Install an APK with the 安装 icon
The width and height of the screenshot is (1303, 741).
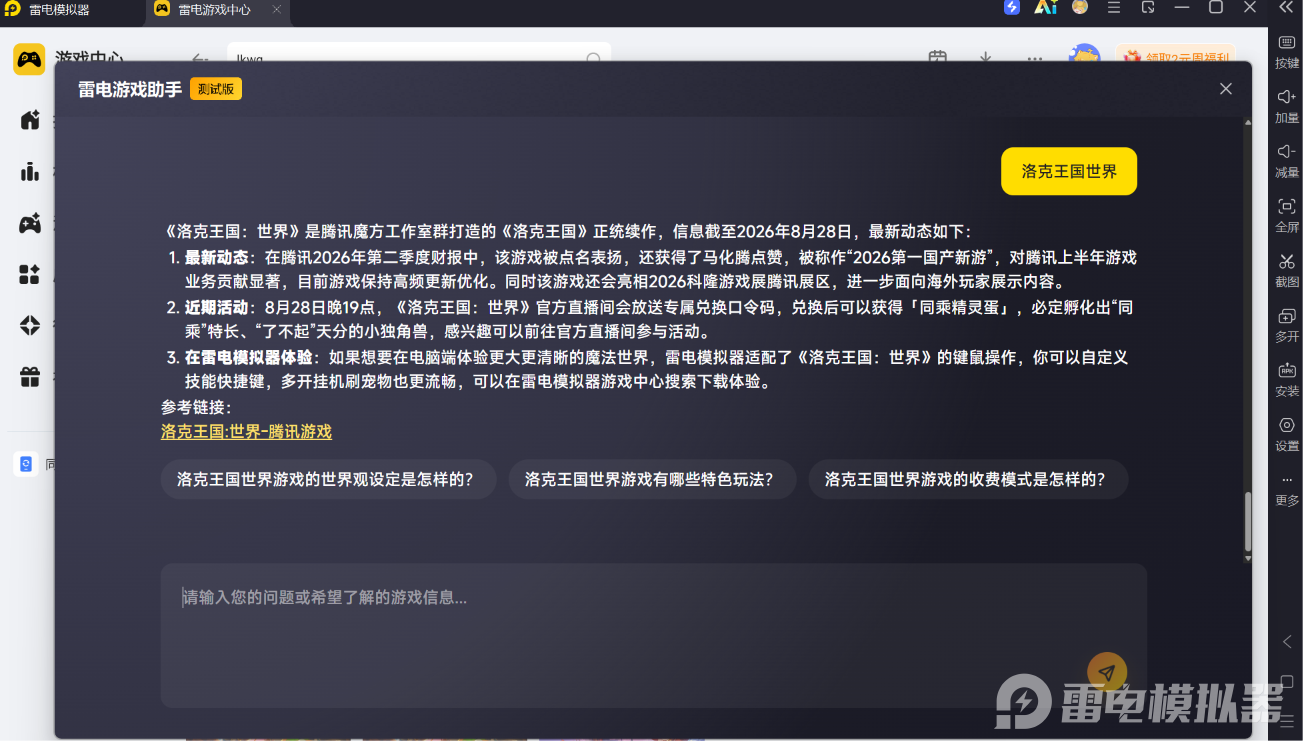tap(1287, 379)
